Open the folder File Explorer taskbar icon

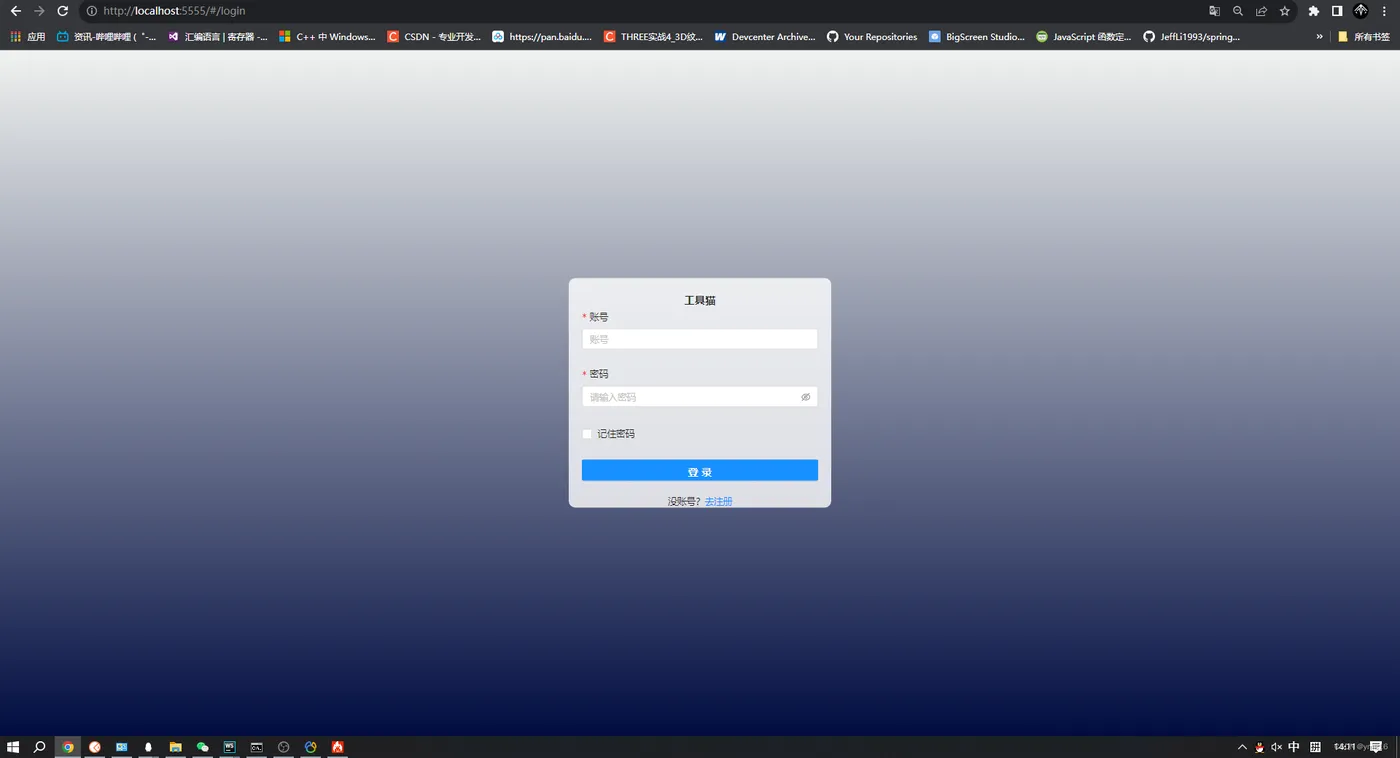click(x=175, y=747)
